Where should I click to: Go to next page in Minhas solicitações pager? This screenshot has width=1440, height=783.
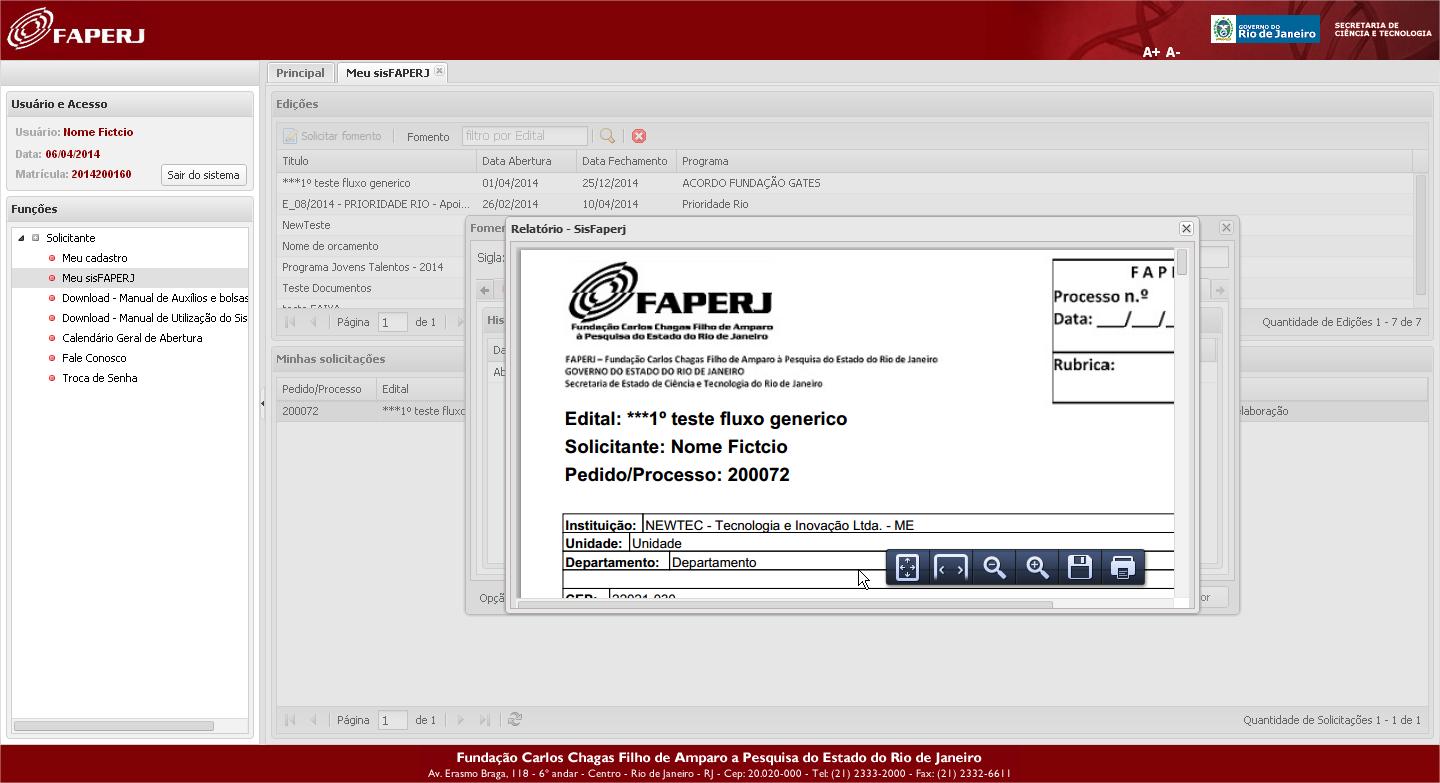[x=460, y=720]
